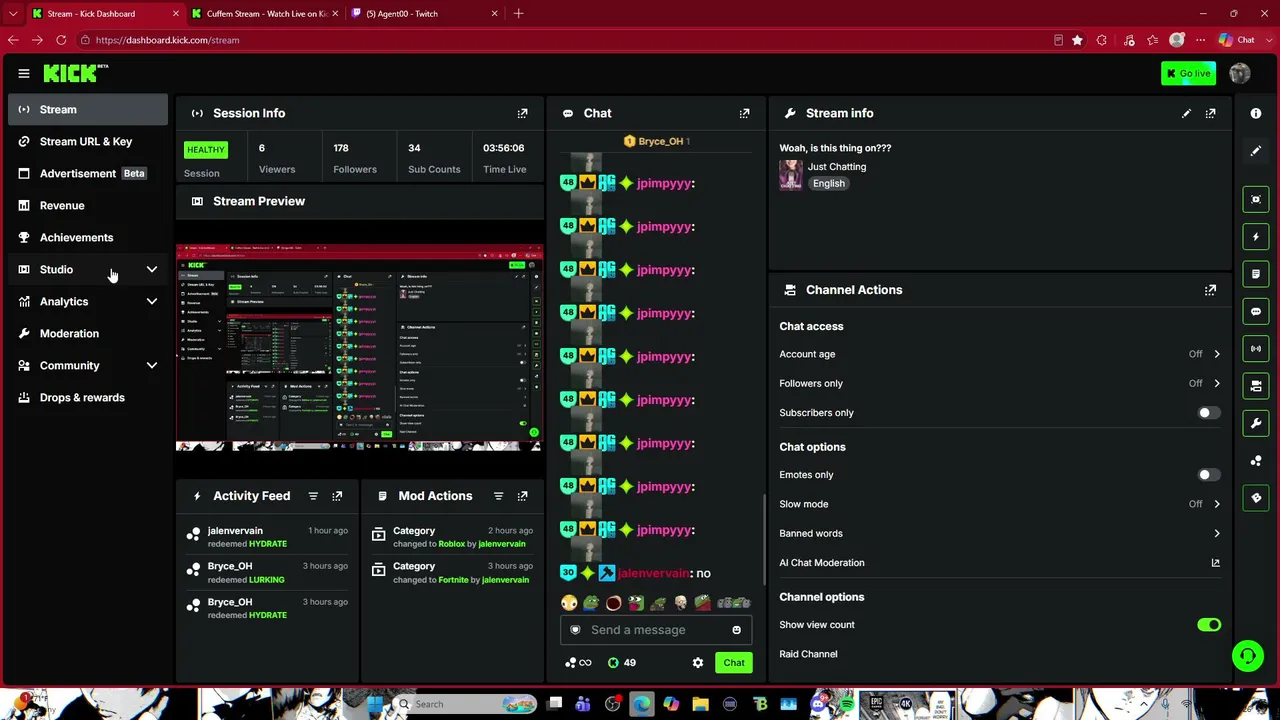Viewport: 1280px width, 720px height.
Task: Toggle the wrench stream info widget icon
Action: (1256, 423)
